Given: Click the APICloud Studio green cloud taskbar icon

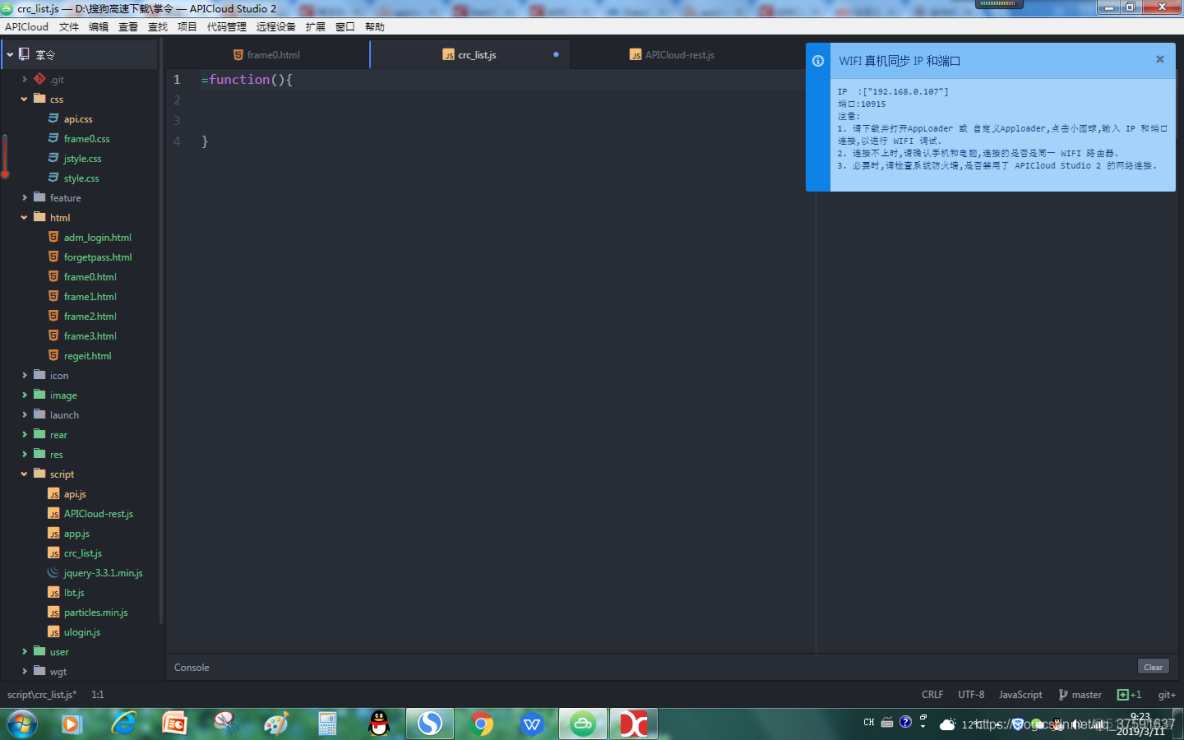Looking at the screenshot, I should [583, 723].
